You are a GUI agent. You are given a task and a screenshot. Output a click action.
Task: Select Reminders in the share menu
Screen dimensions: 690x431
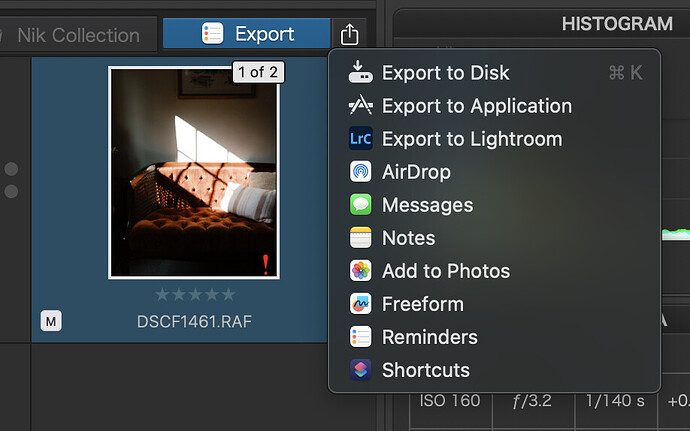[x=429, y=337]
